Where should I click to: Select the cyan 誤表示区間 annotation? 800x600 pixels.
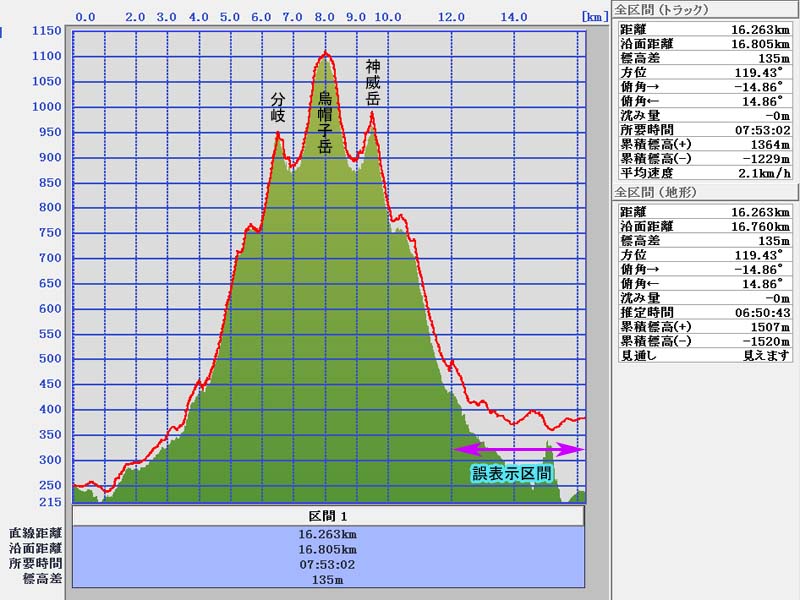[x=512, y=472]
